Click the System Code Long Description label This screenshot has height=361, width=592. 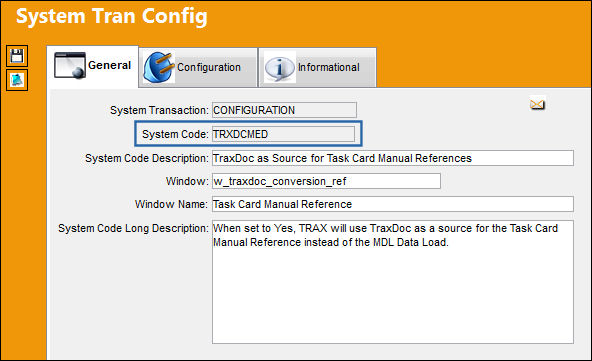(133, 228)
